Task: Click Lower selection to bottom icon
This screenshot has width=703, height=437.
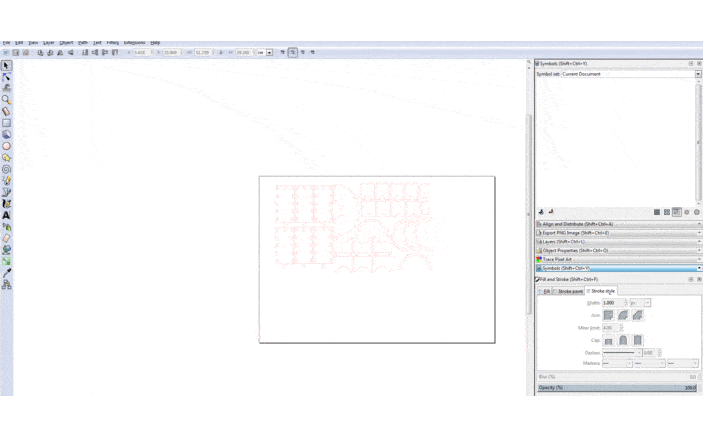Action: pos(85,52)
